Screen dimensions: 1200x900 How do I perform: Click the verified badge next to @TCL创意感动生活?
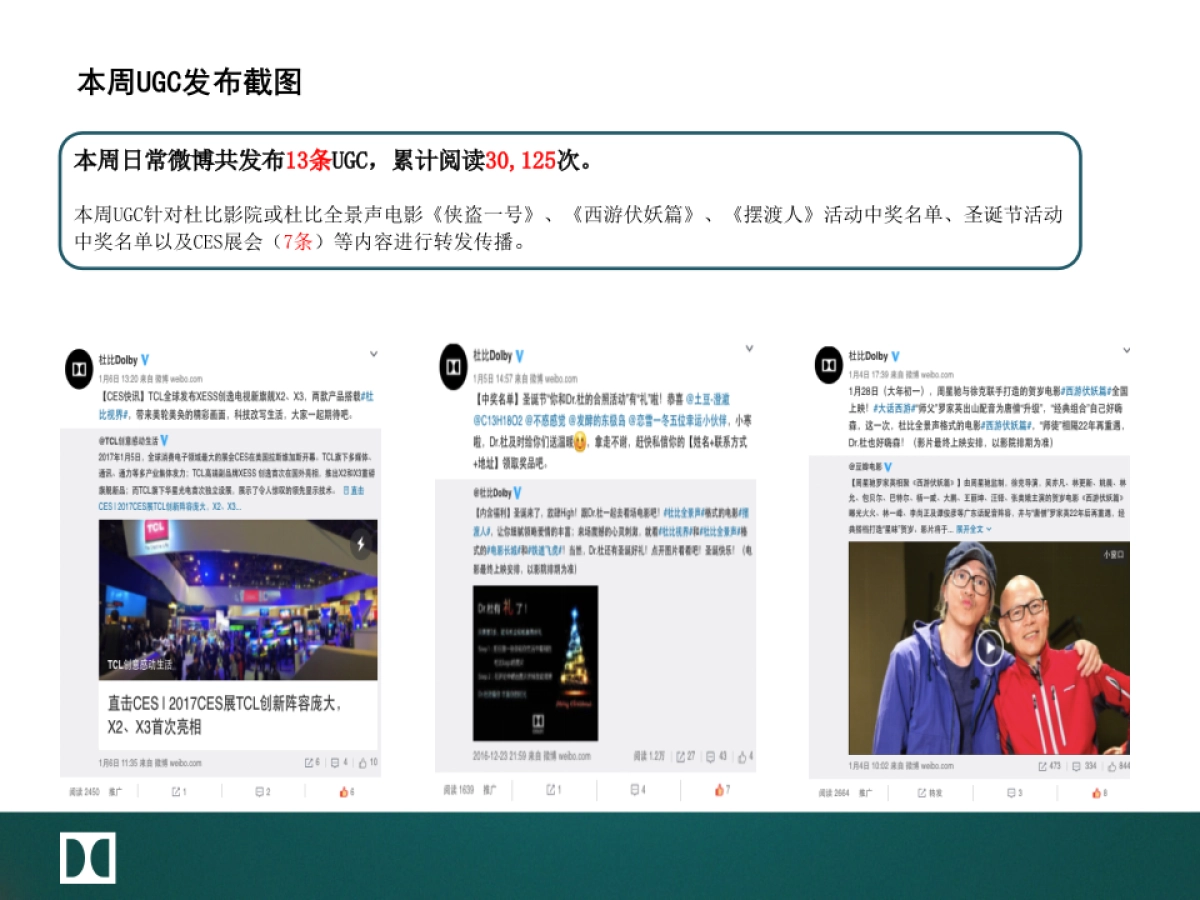click(x=164, y=442)
